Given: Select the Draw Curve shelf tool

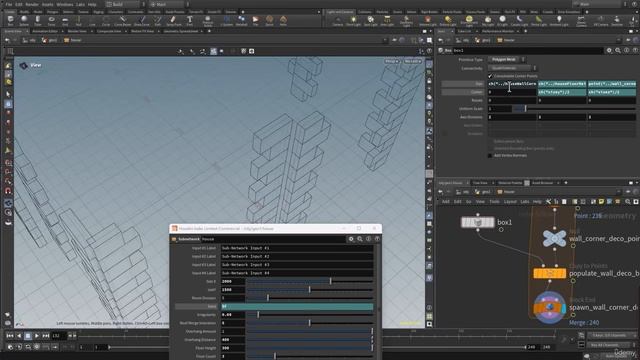Looking at the screenshot, I should 142,20.
